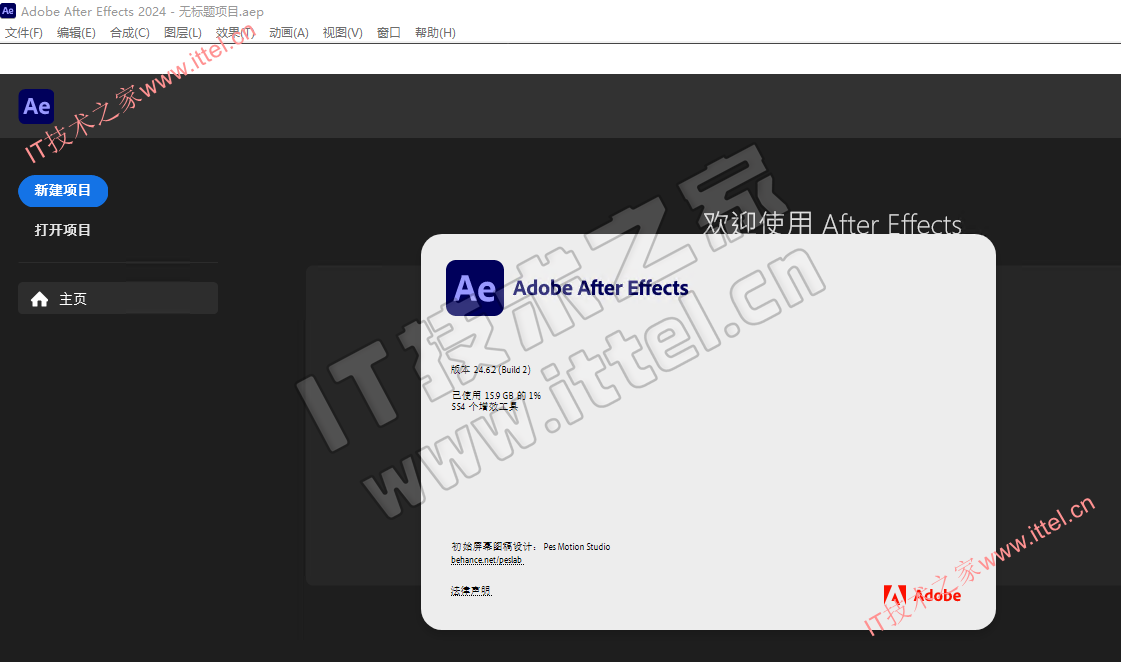Click the Ae logo in home header
This screenshot has width=1121, height=662.
coord(36,107)
